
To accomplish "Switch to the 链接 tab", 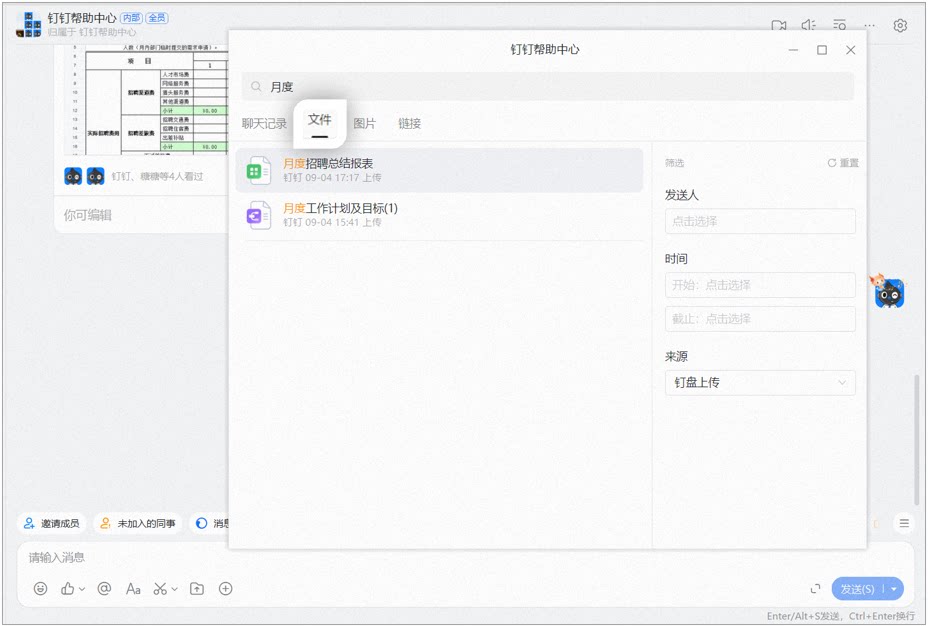I will 410,124.
